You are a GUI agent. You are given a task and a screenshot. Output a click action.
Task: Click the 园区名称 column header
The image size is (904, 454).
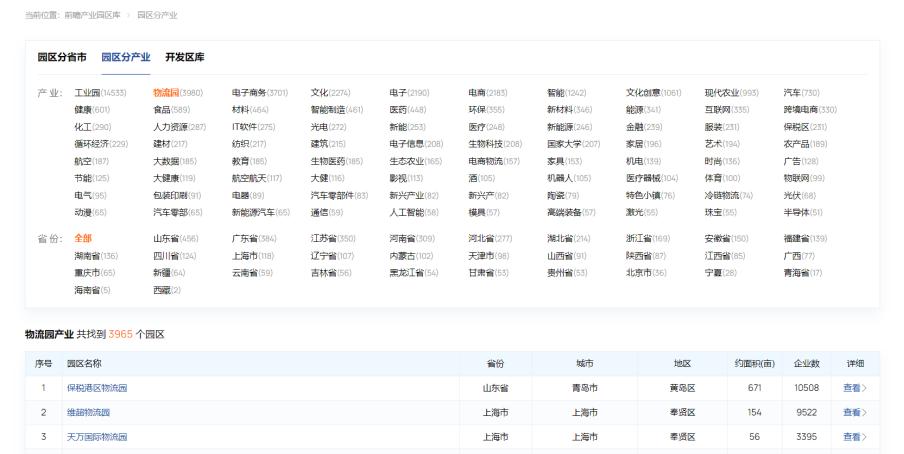(84, 363)
